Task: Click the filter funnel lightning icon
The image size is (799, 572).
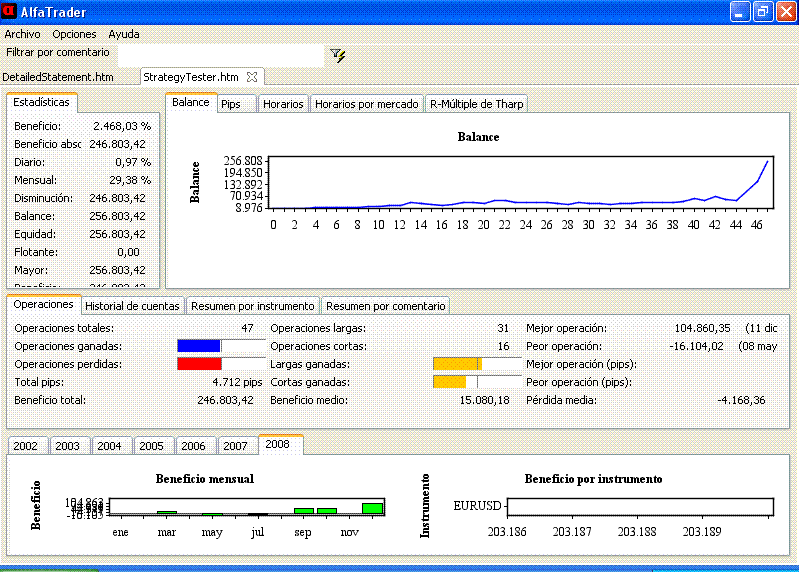Action: tap(338, 56)
